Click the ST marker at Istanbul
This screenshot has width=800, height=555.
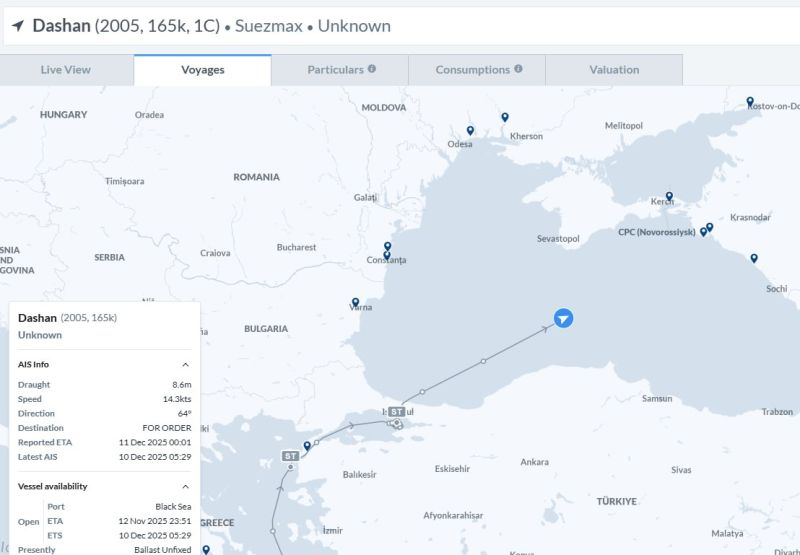[397, 411]
